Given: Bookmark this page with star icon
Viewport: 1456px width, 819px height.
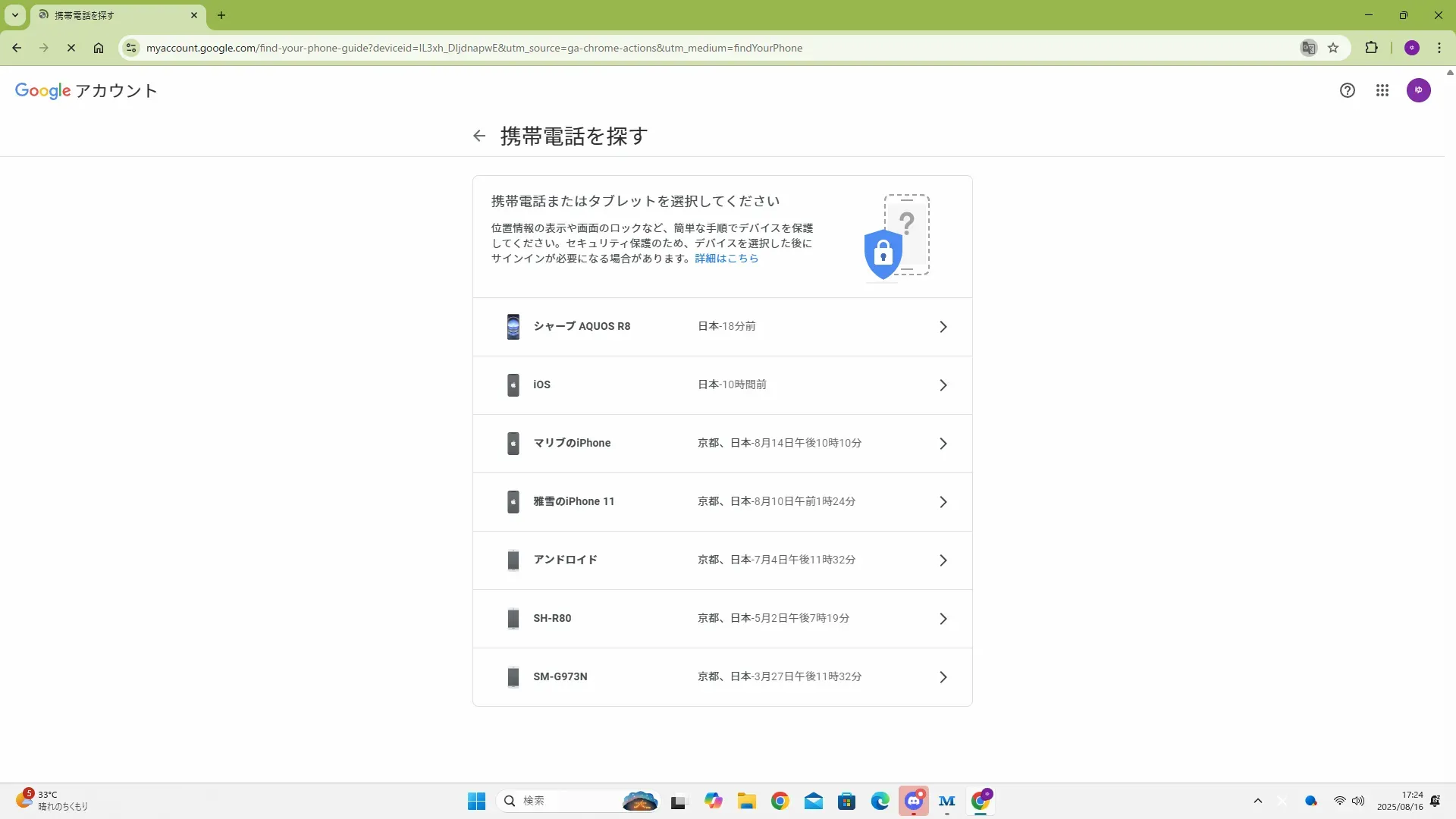Looking at the screenshot, I should [x=1333, y=48].
